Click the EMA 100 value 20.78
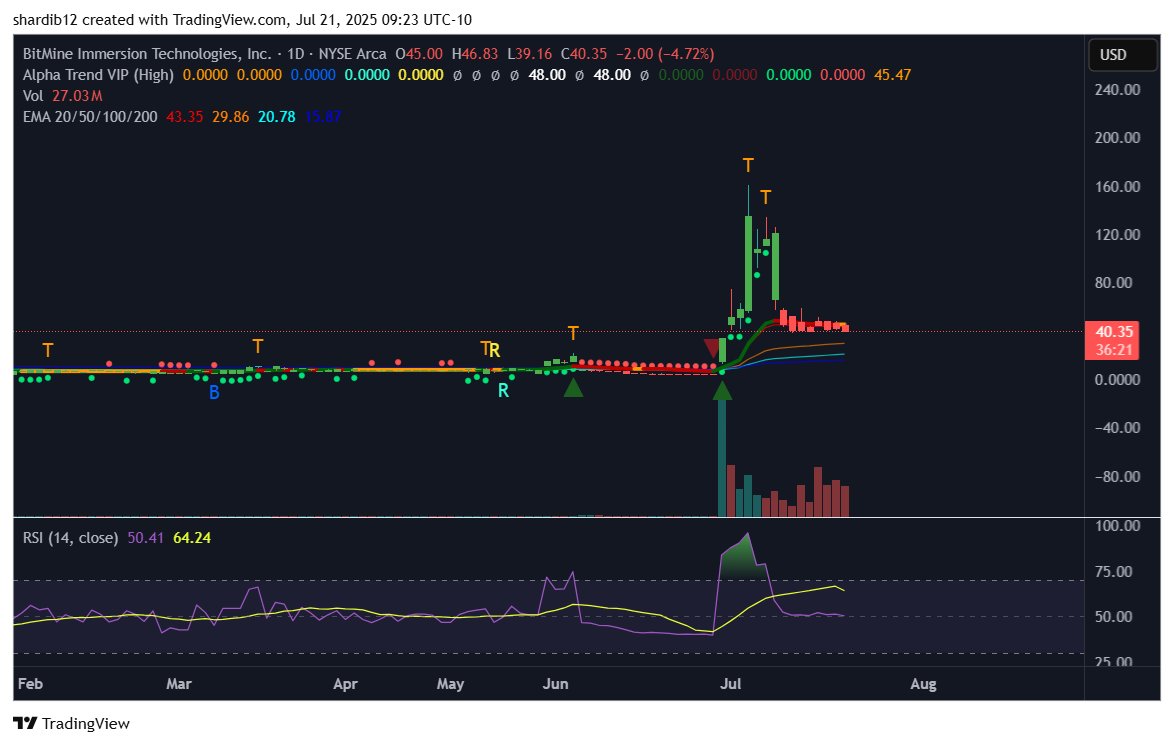 point(276,117)
